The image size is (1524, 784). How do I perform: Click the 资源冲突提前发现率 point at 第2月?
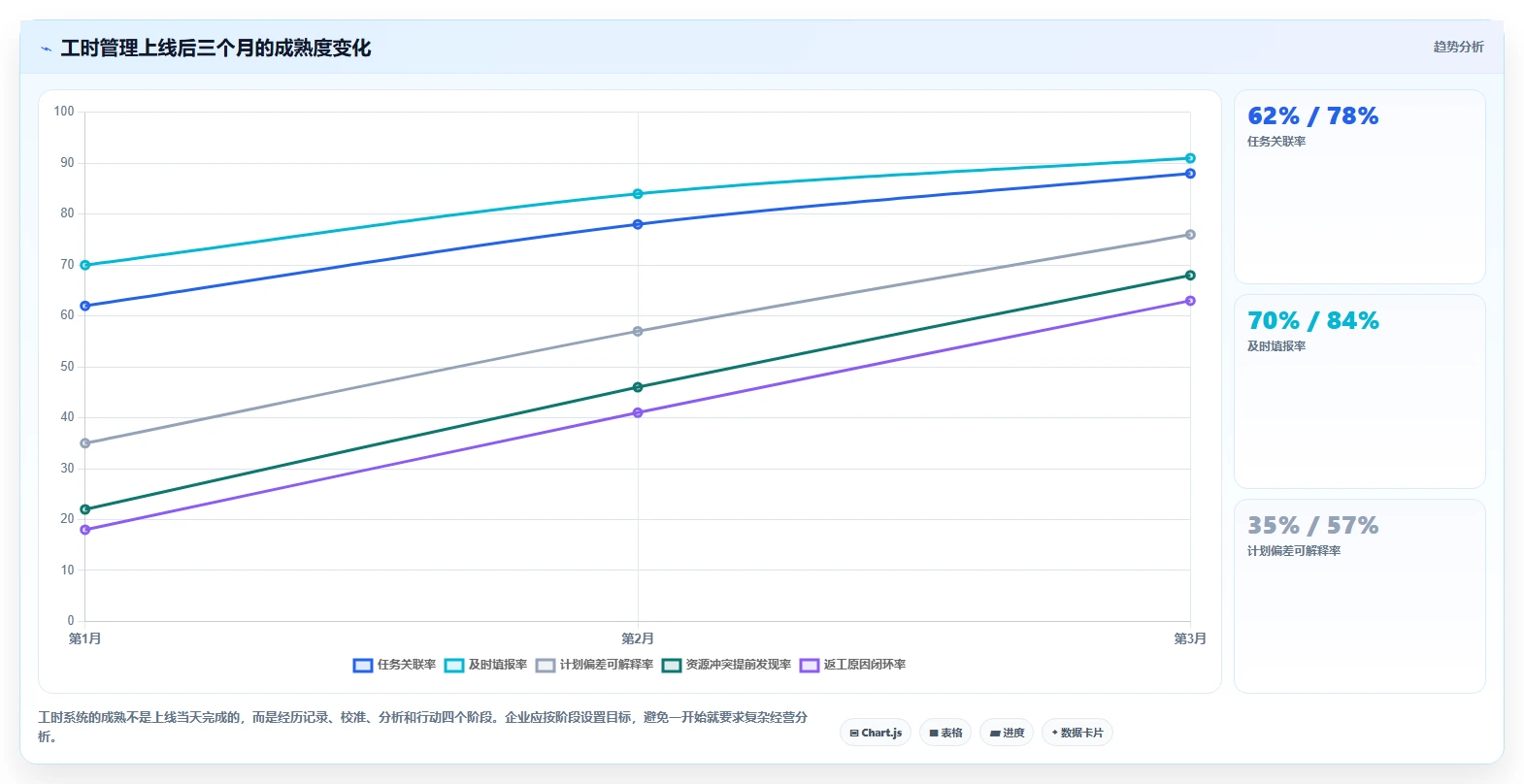click(638, 387)
